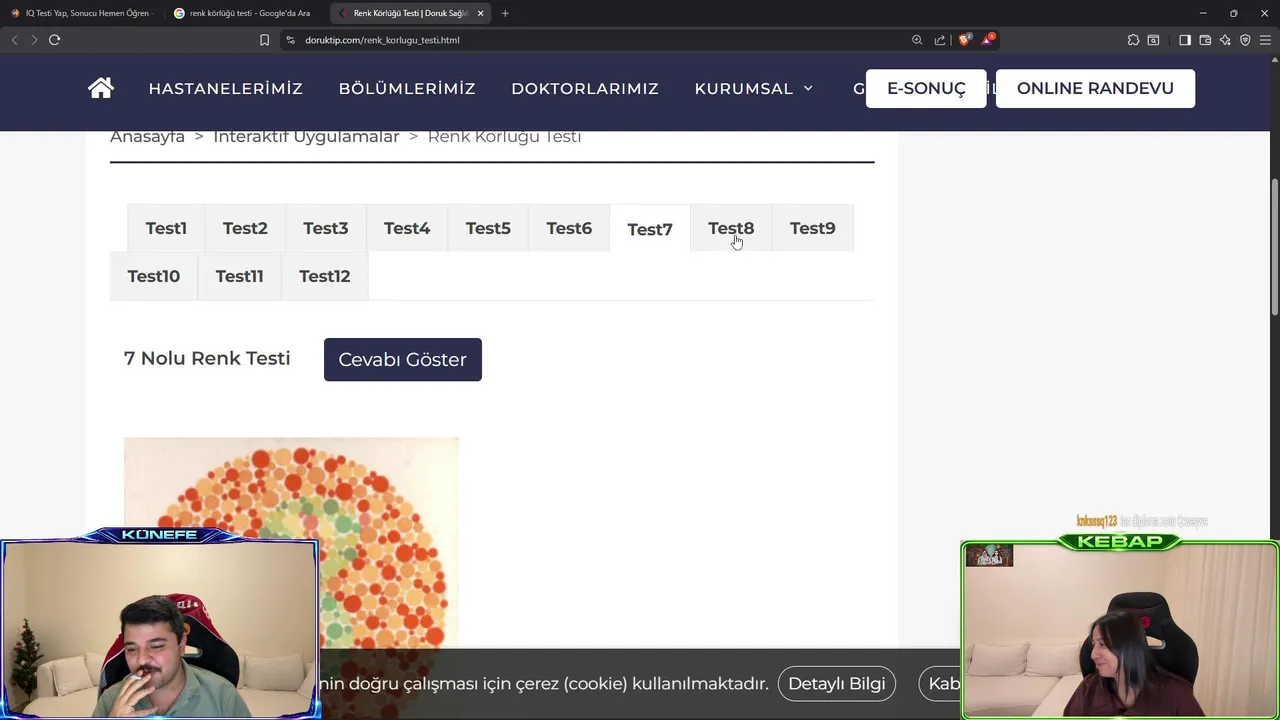This screenshot has width=1280, height=720.
Task: Expand the KURUMSAL dropdown menu
Action: pos(754,88)
